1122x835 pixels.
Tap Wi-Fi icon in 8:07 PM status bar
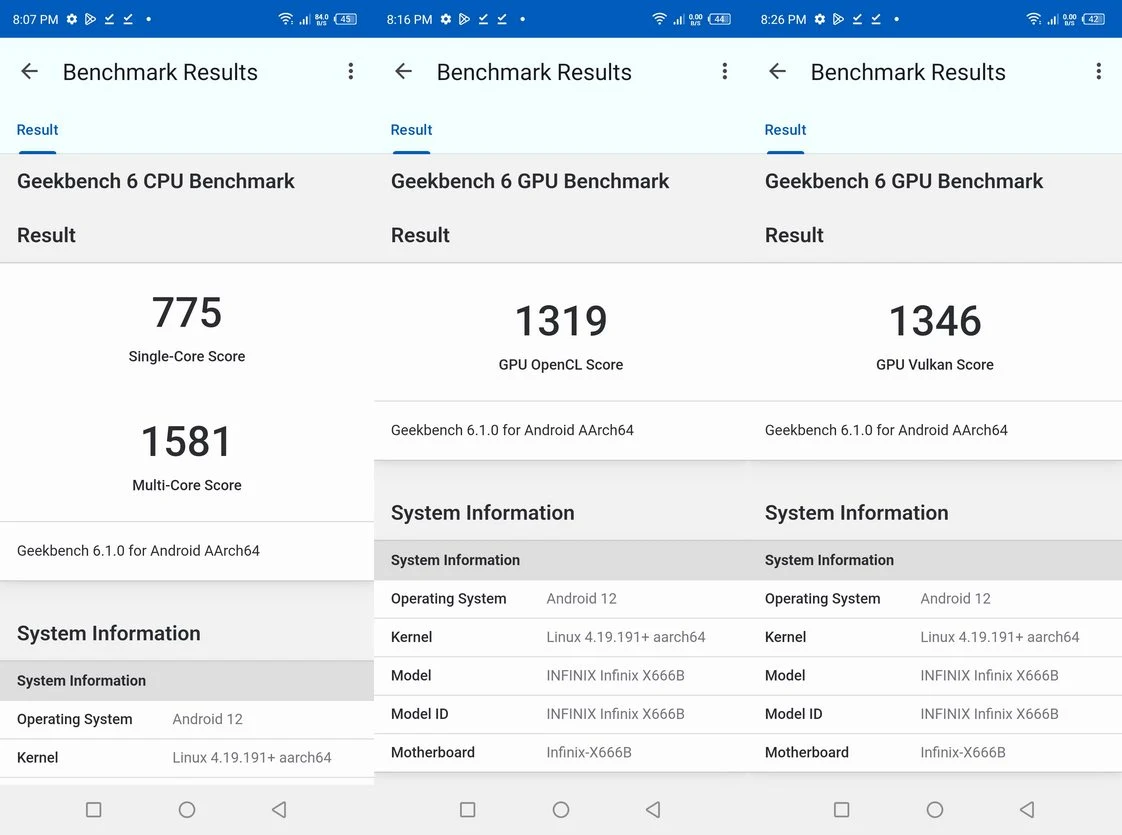point(286,19)
